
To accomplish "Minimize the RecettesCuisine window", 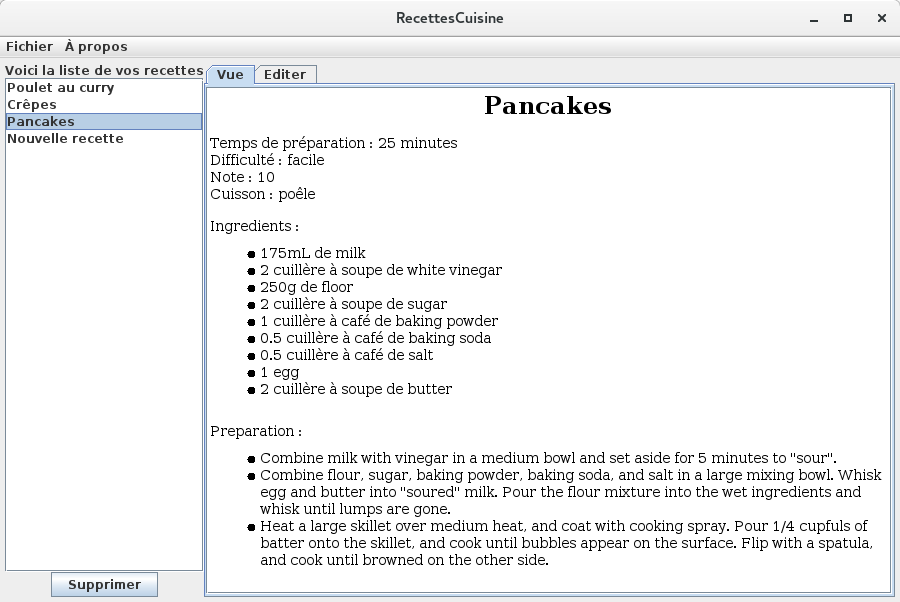I will tap(814, 19).
